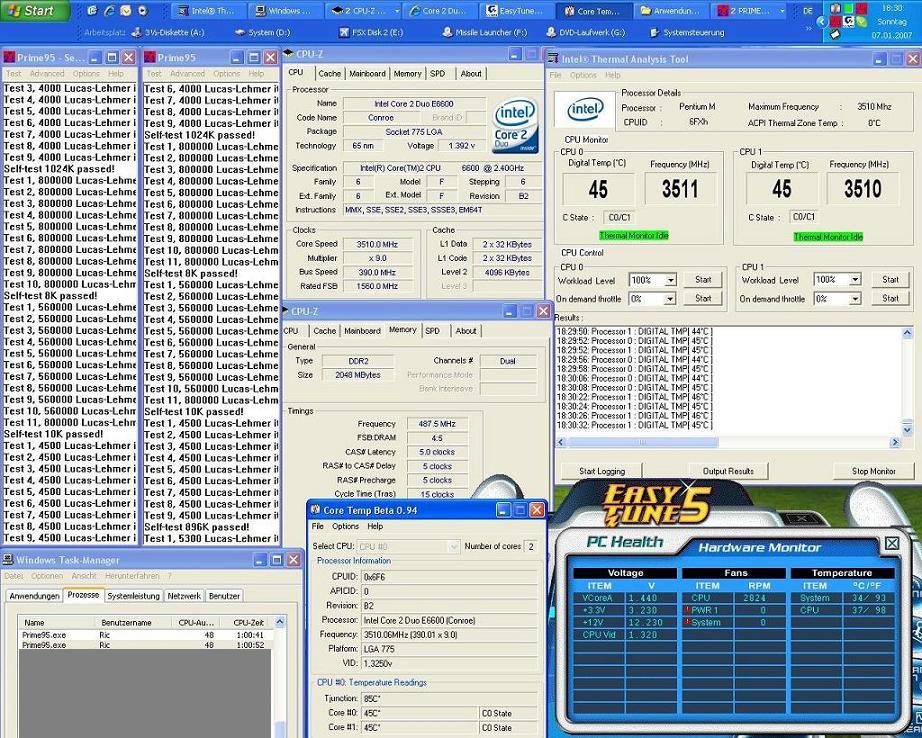Expand the 2 CPU-Z taskbar group arrow

point(397,11)
